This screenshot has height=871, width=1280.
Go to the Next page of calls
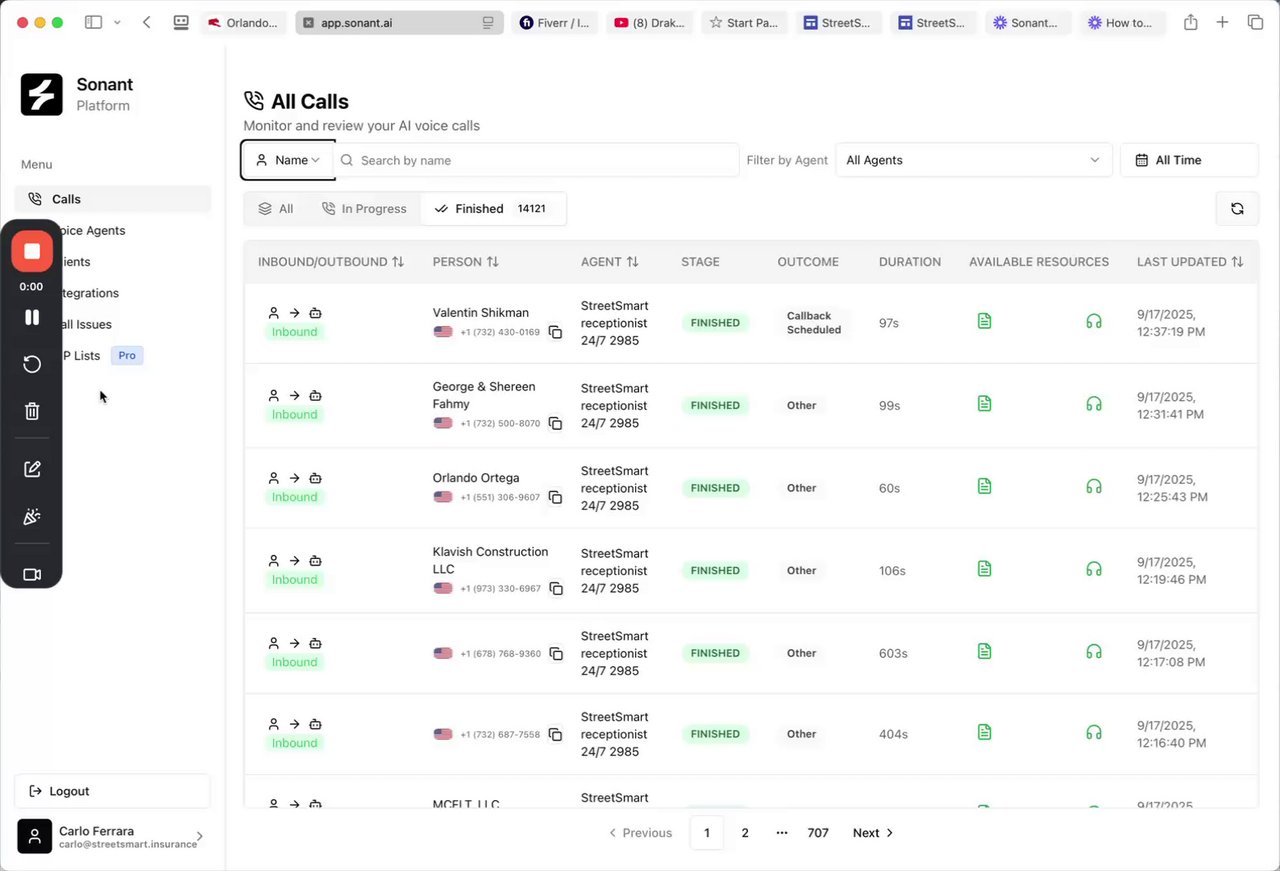point(872,833)
